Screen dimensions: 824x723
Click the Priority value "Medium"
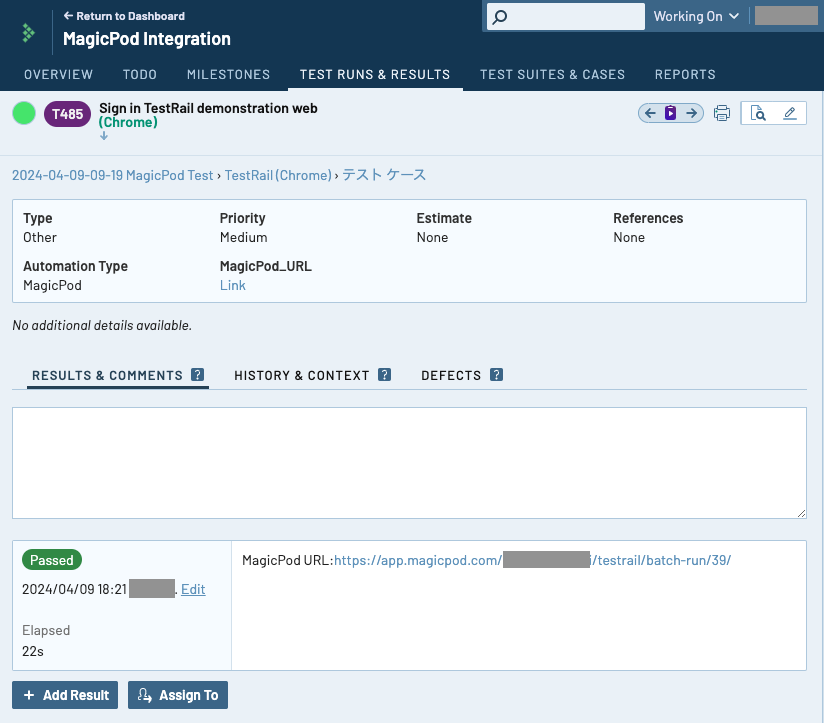click(243, 237)
